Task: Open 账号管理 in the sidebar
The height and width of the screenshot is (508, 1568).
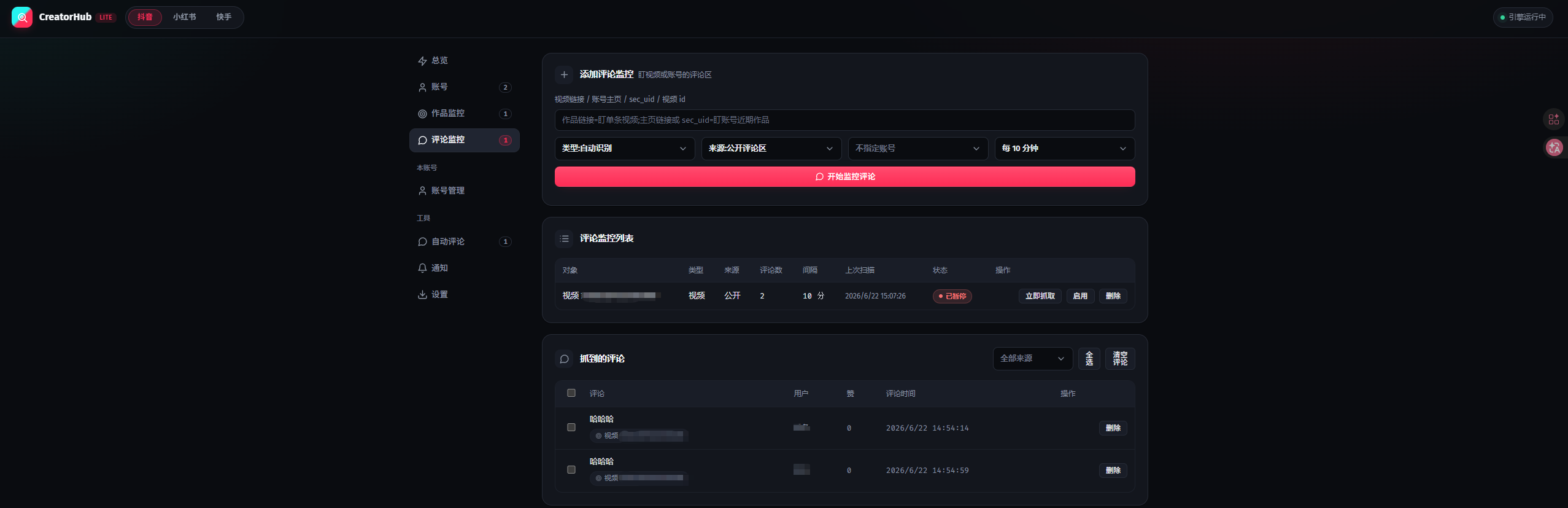Action: click(x=464, y=191)
